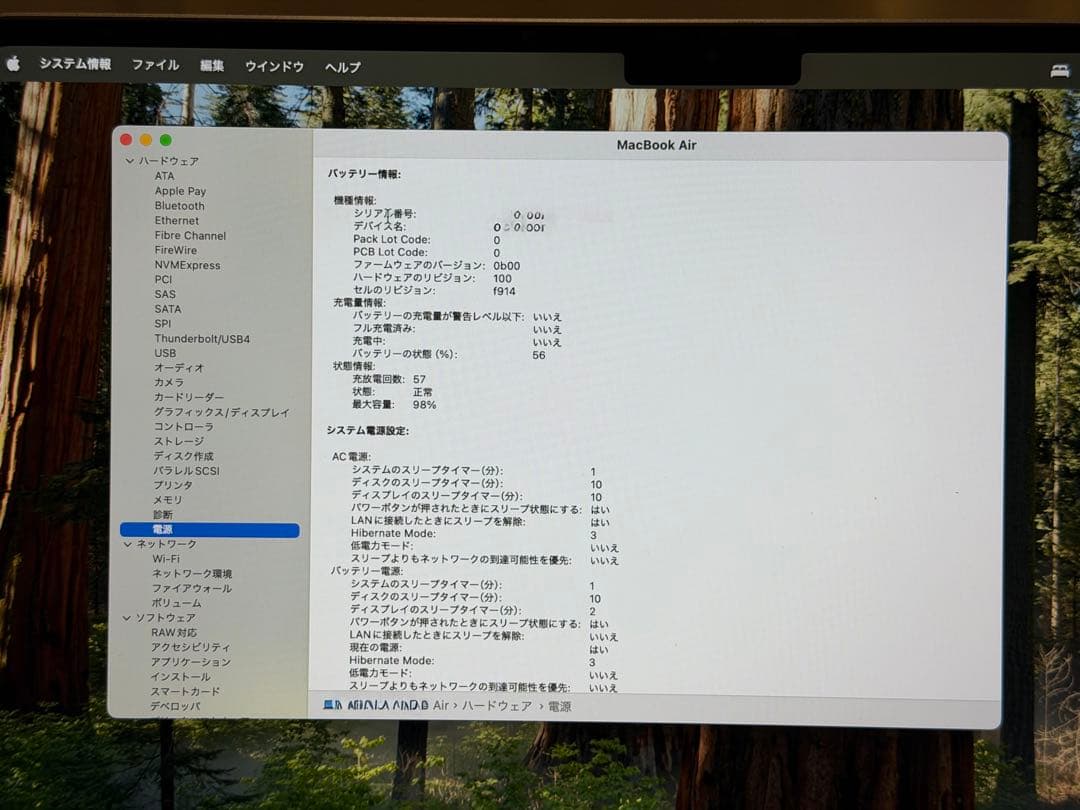The width and height of the screenshot is (1080, 810).
Task: Select ファイアウォール in the sidebar
Action: coord(191,588)
